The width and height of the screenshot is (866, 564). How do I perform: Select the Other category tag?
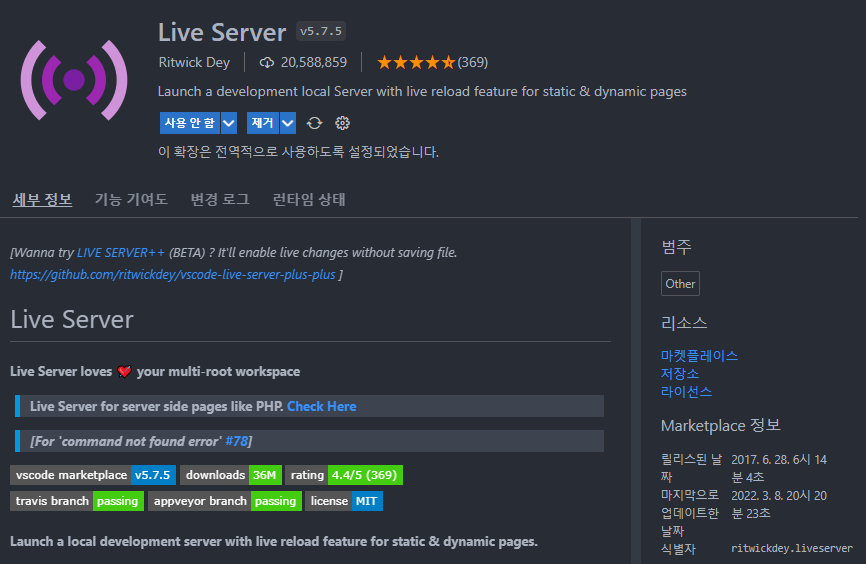(x=680, y=284)
